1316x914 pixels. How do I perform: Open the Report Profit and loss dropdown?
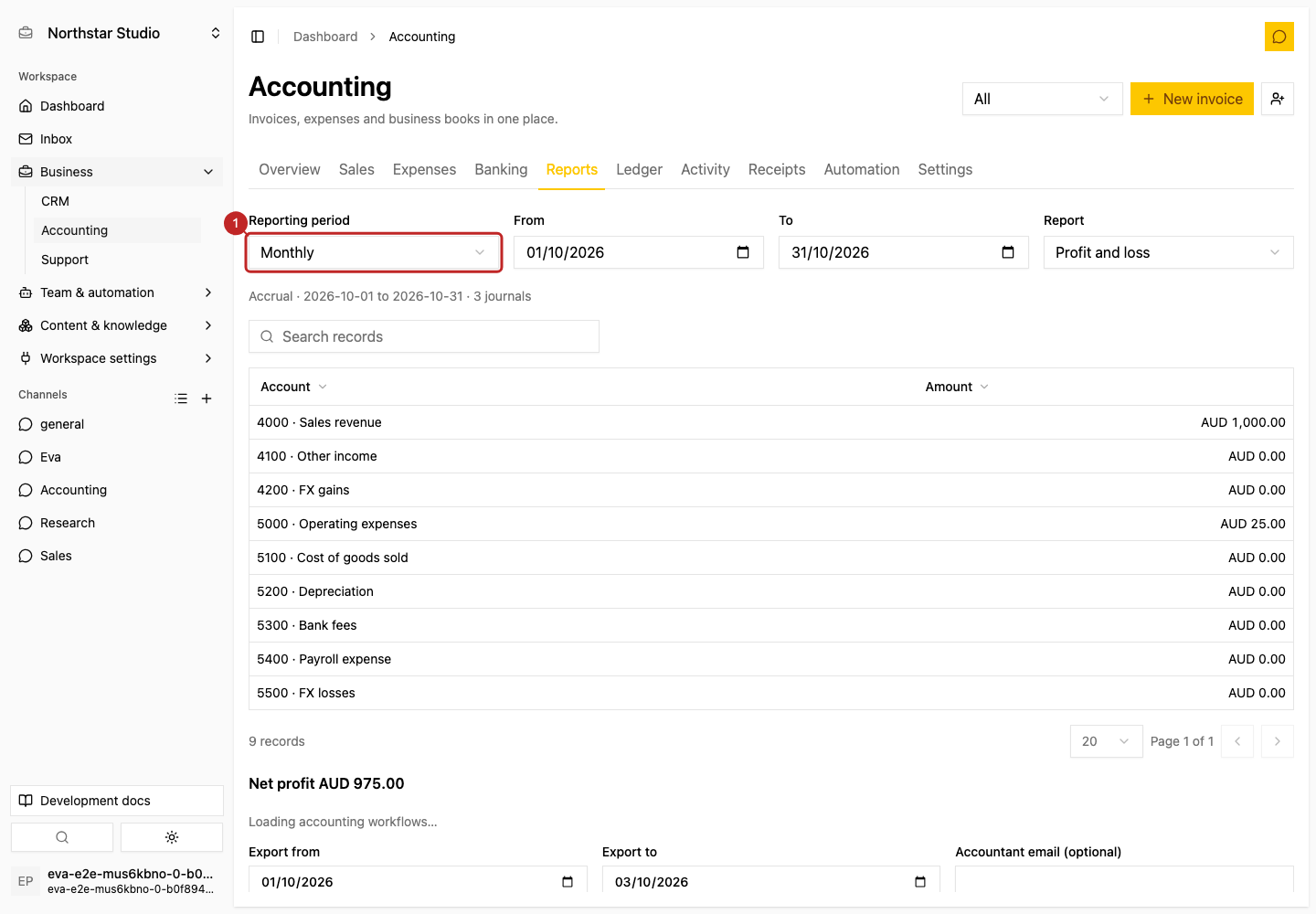pyautogui.click(x=1169, y=252)
